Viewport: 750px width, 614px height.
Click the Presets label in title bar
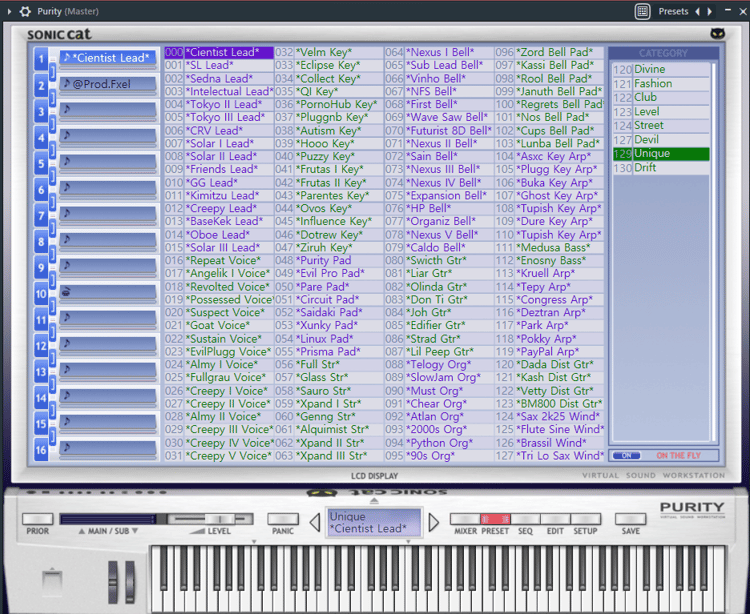(x=673, y=11)
